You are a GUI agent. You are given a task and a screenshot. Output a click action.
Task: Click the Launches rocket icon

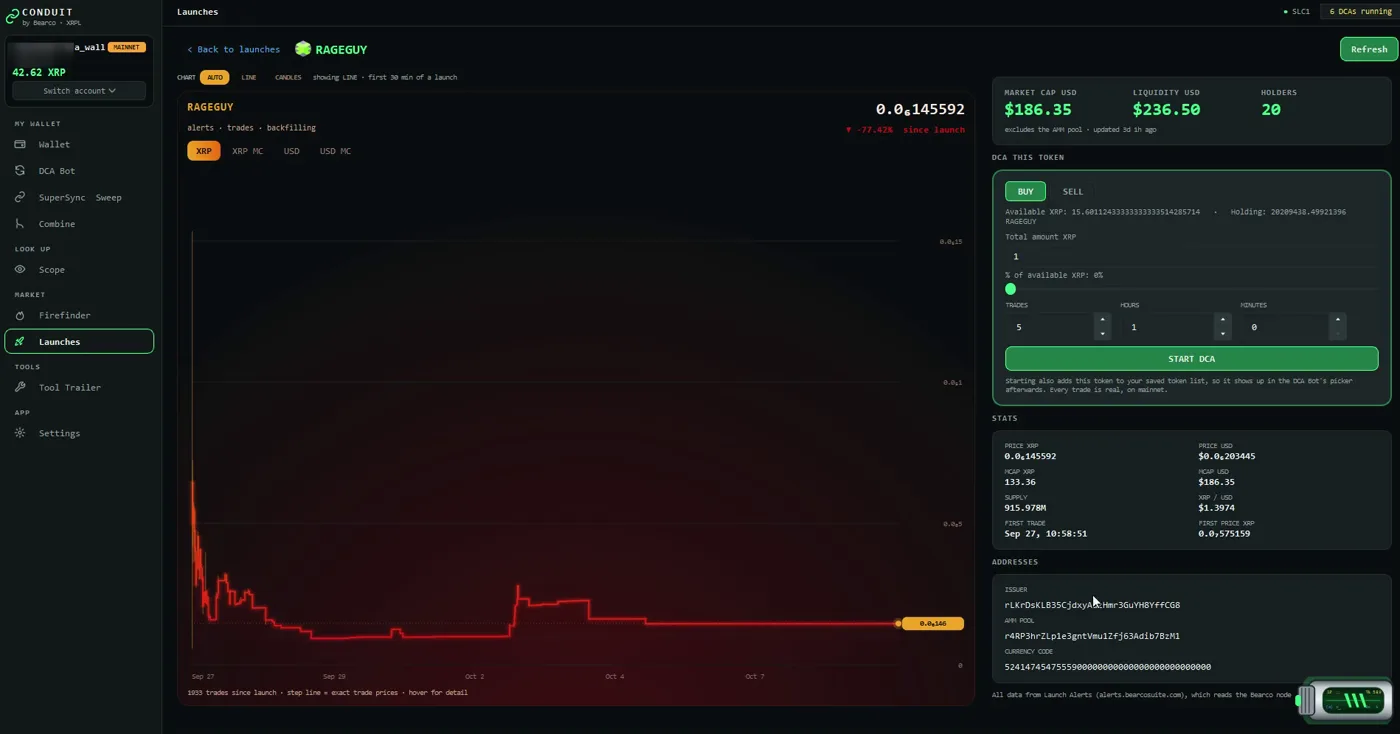pos(20,341)
